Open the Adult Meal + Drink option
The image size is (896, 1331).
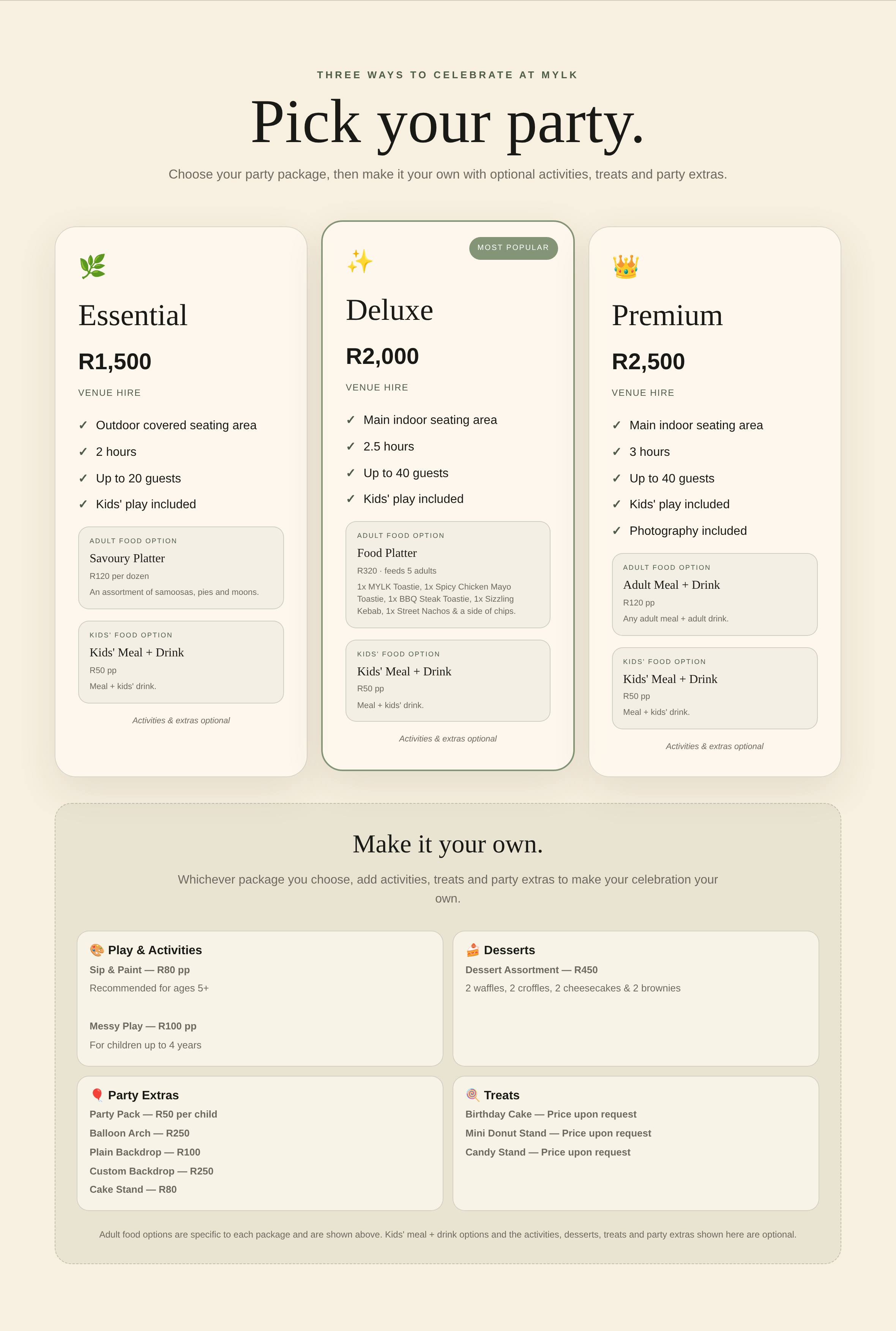pyautogui.click(x=715, y=594)
